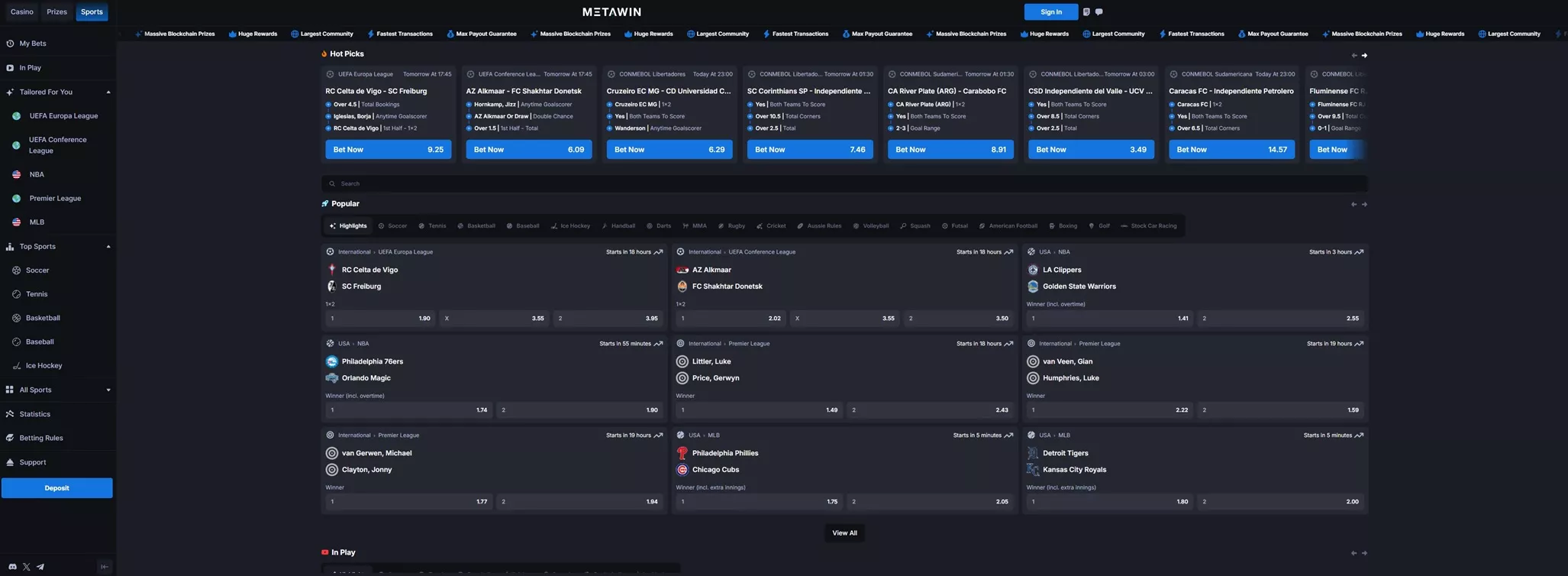Click the trend icon on Philadelphia 76ers match
Viewport: 1568px width, 576px height.
658,344
